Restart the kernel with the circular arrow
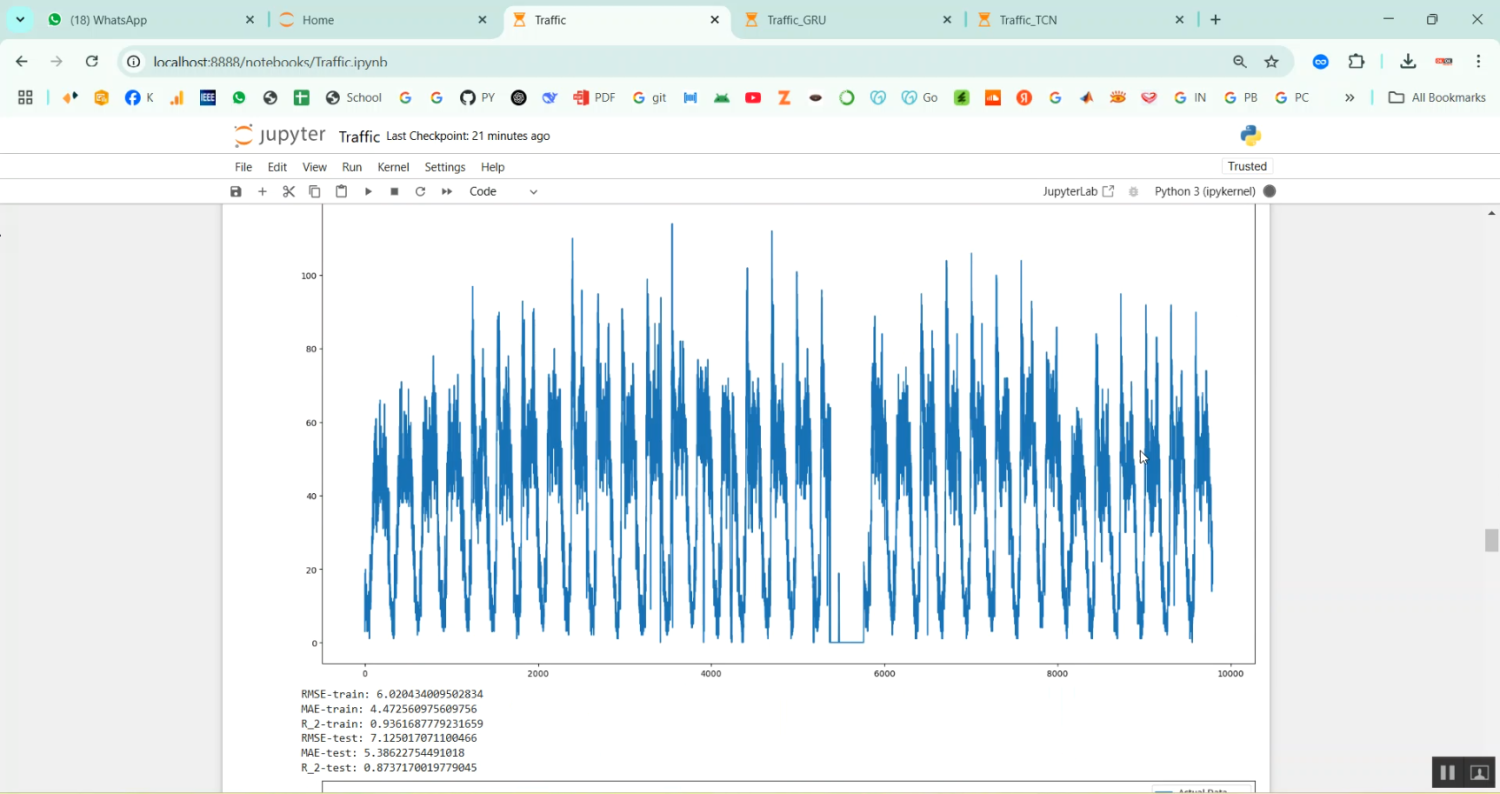This screenshot has width=1500, height=794. click(x=420, y=191)
